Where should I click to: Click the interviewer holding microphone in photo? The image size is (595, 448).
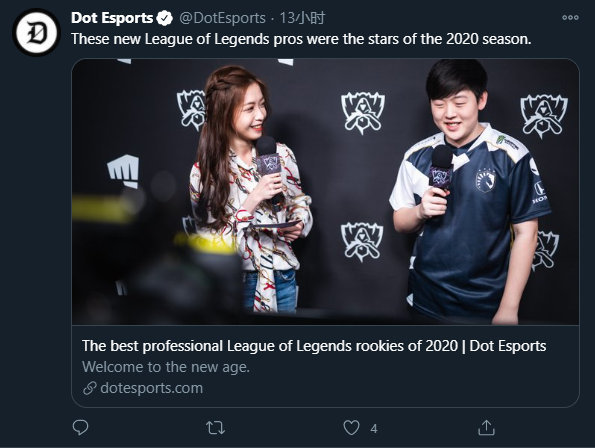tap(249, 190)
